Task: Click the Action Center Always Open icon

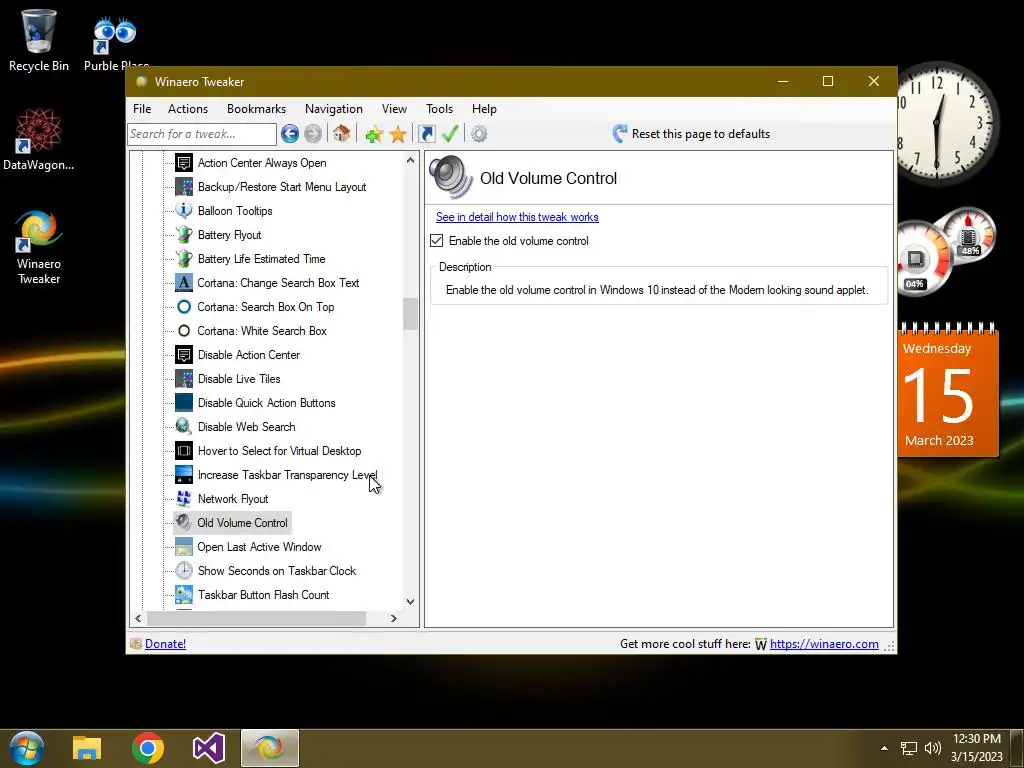Action: tap(184, 163)
